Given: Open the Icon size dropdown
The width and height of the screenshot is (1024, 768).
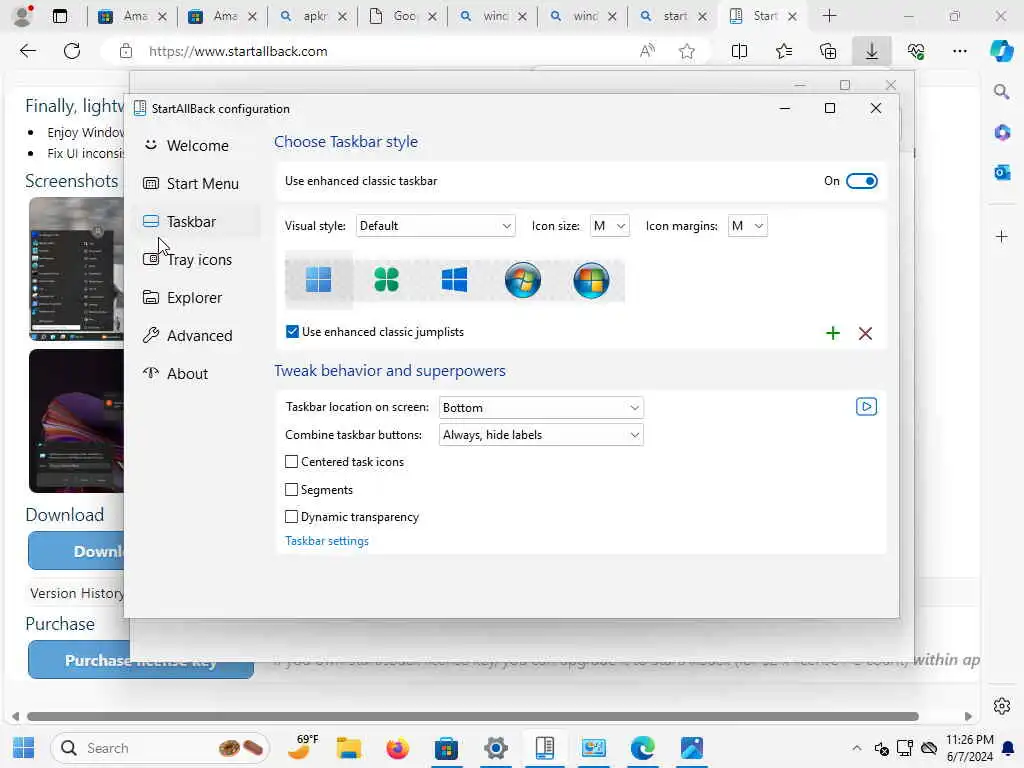Looking at the screenshot, I should pyautogui.click(x=609, y=226).
